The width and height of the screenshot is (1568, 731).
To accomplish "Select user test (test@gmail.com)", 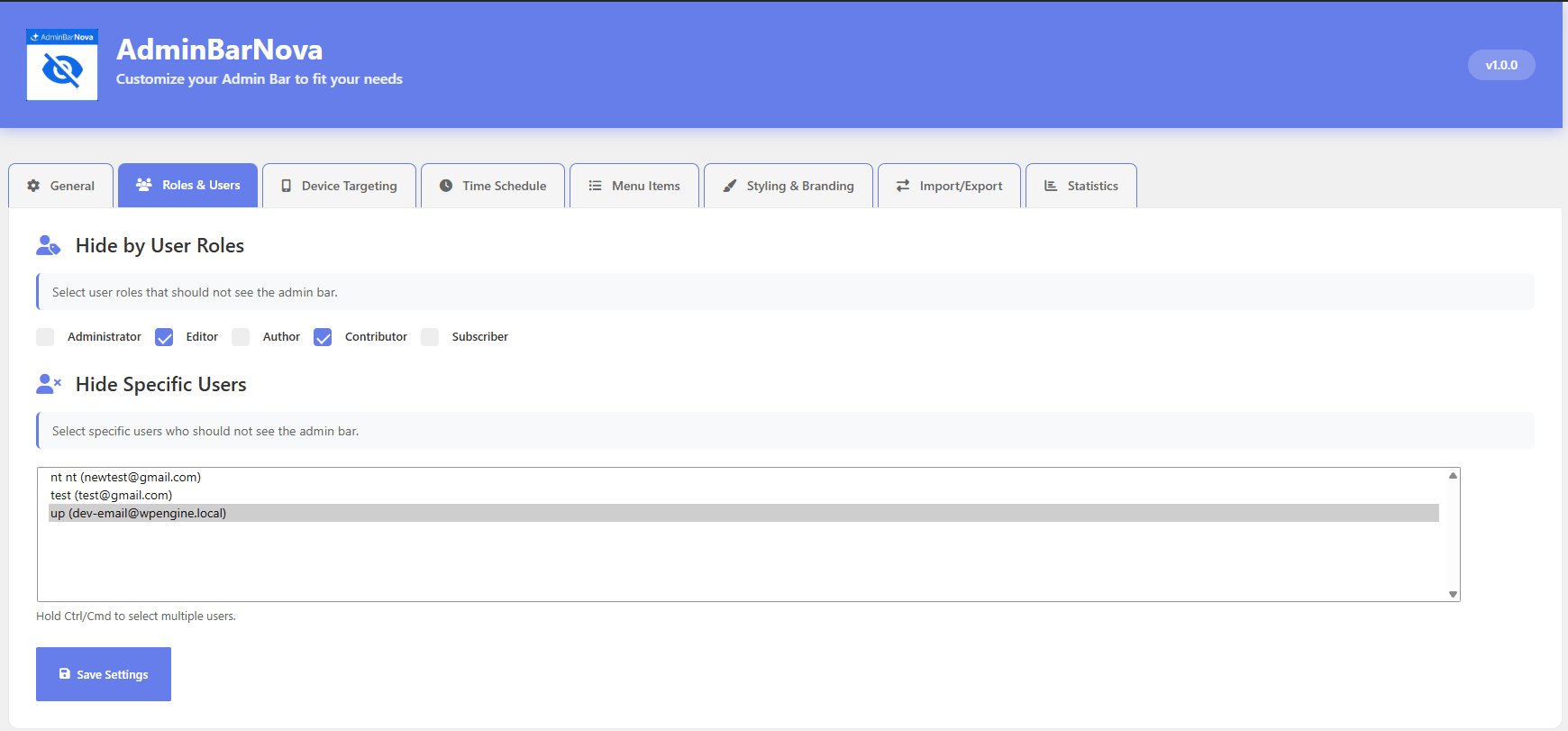I will 743,495.
